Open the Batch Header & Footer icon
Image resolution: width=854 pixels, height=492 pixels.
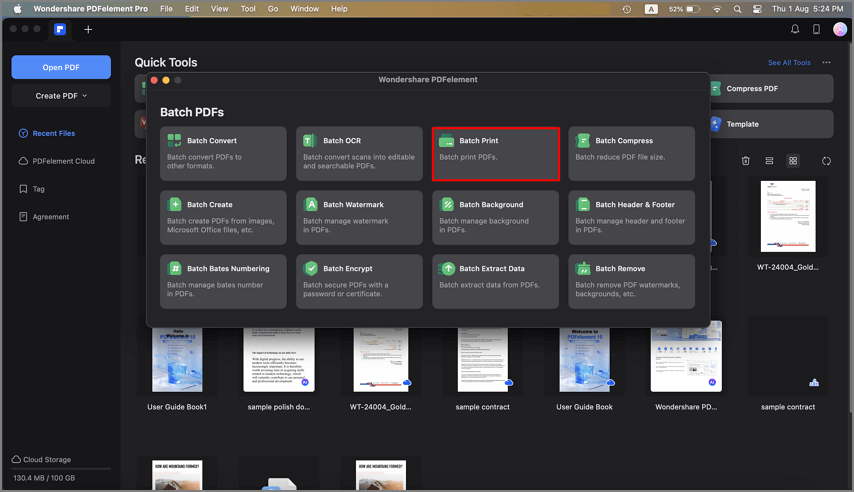583,204
